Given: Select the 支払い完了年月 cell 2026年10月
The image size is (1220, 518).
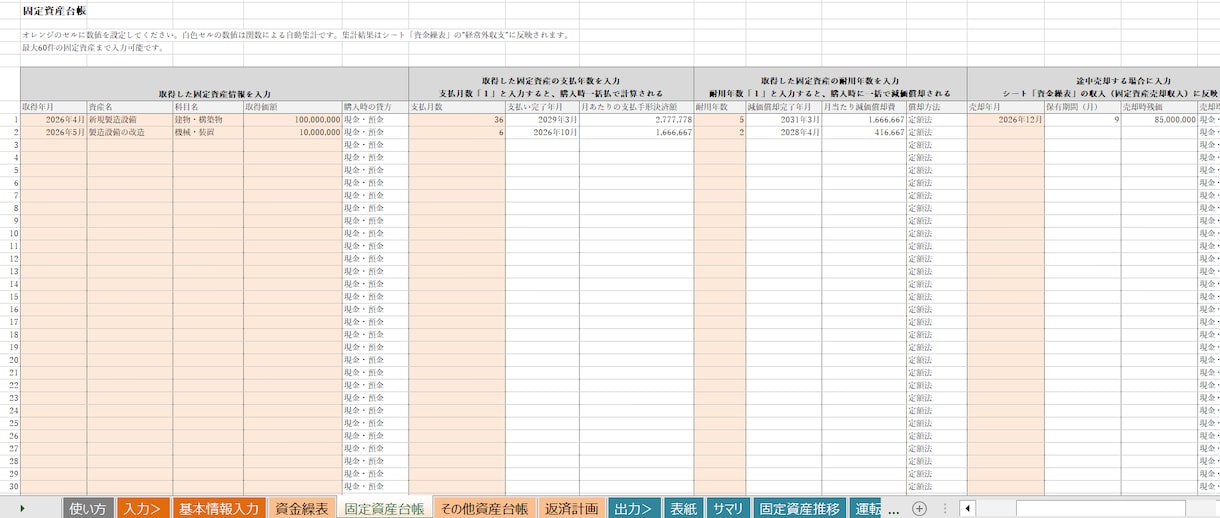Looking at the screenshot, I should click(542, 132).
